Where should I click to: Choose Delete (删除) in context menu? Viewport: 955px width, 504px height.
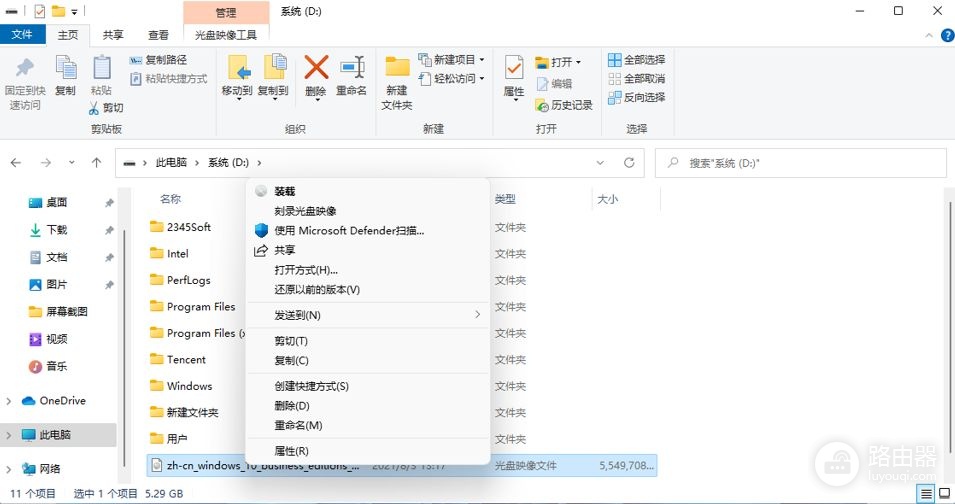click(x=368, y=405)
